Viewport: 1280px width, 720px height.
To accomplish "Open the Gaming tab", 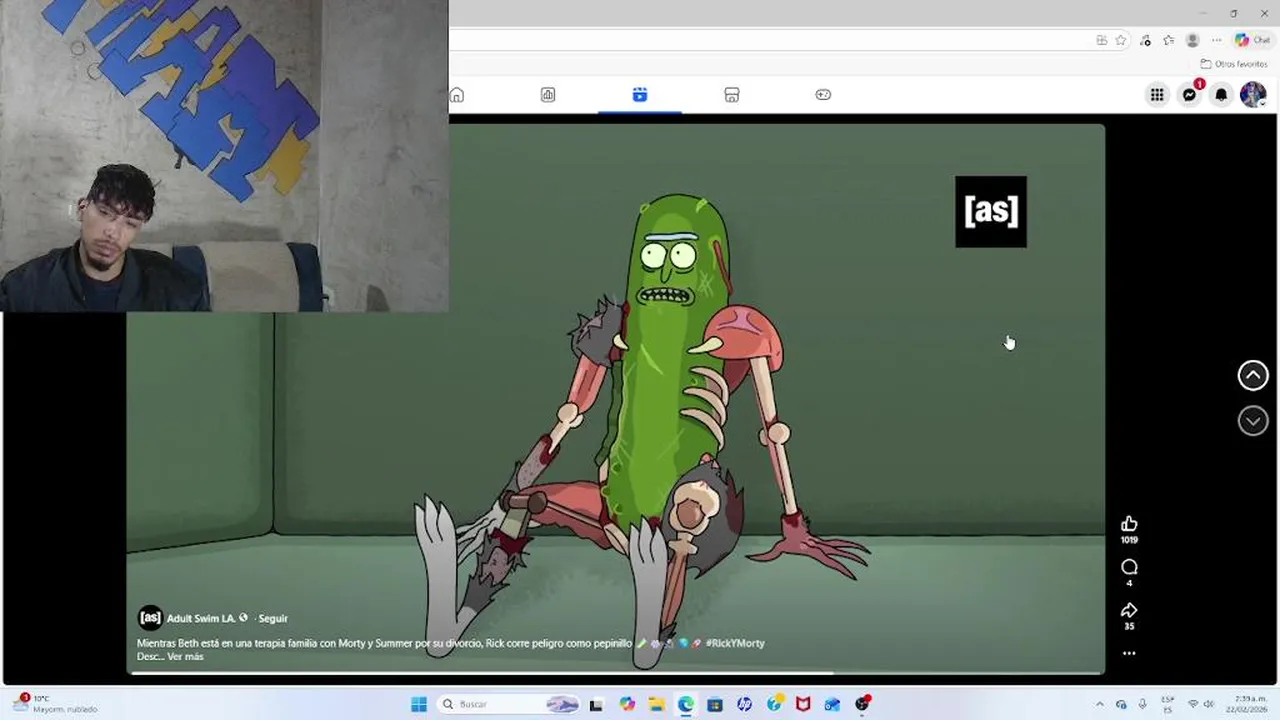I will pos(823,95).
